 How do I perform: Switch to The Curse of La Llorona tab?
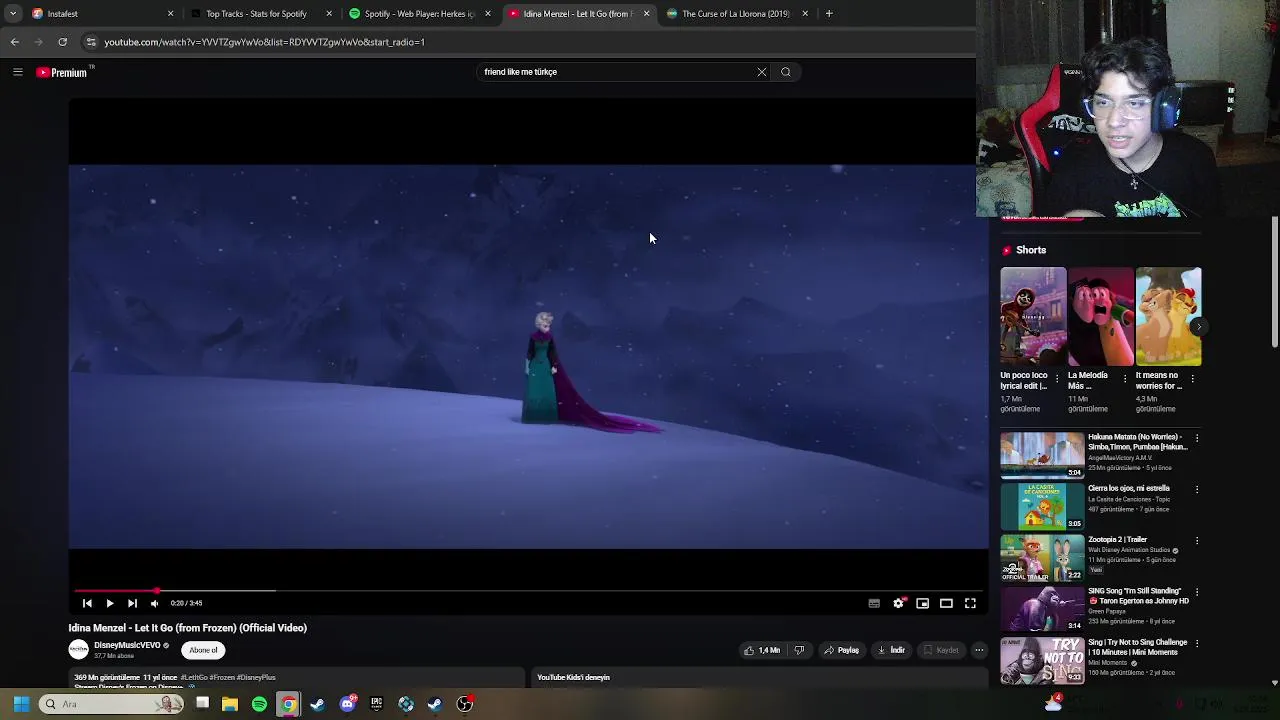click(x=736, y=14)
